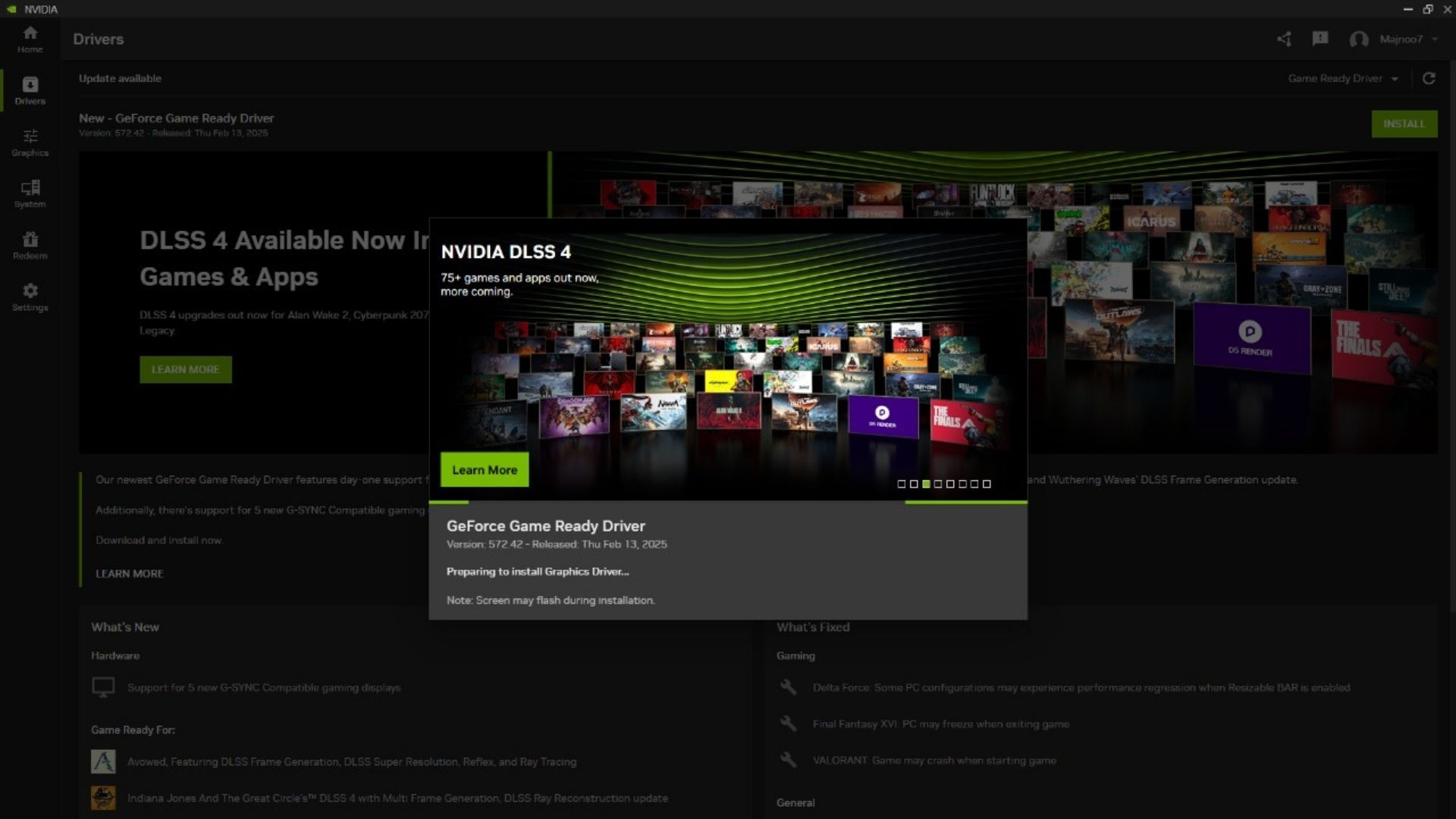Viewport: 1456px width, 819px height.
Task: Select the Drivers section in sidebar
Action: [x=30, y=91]
